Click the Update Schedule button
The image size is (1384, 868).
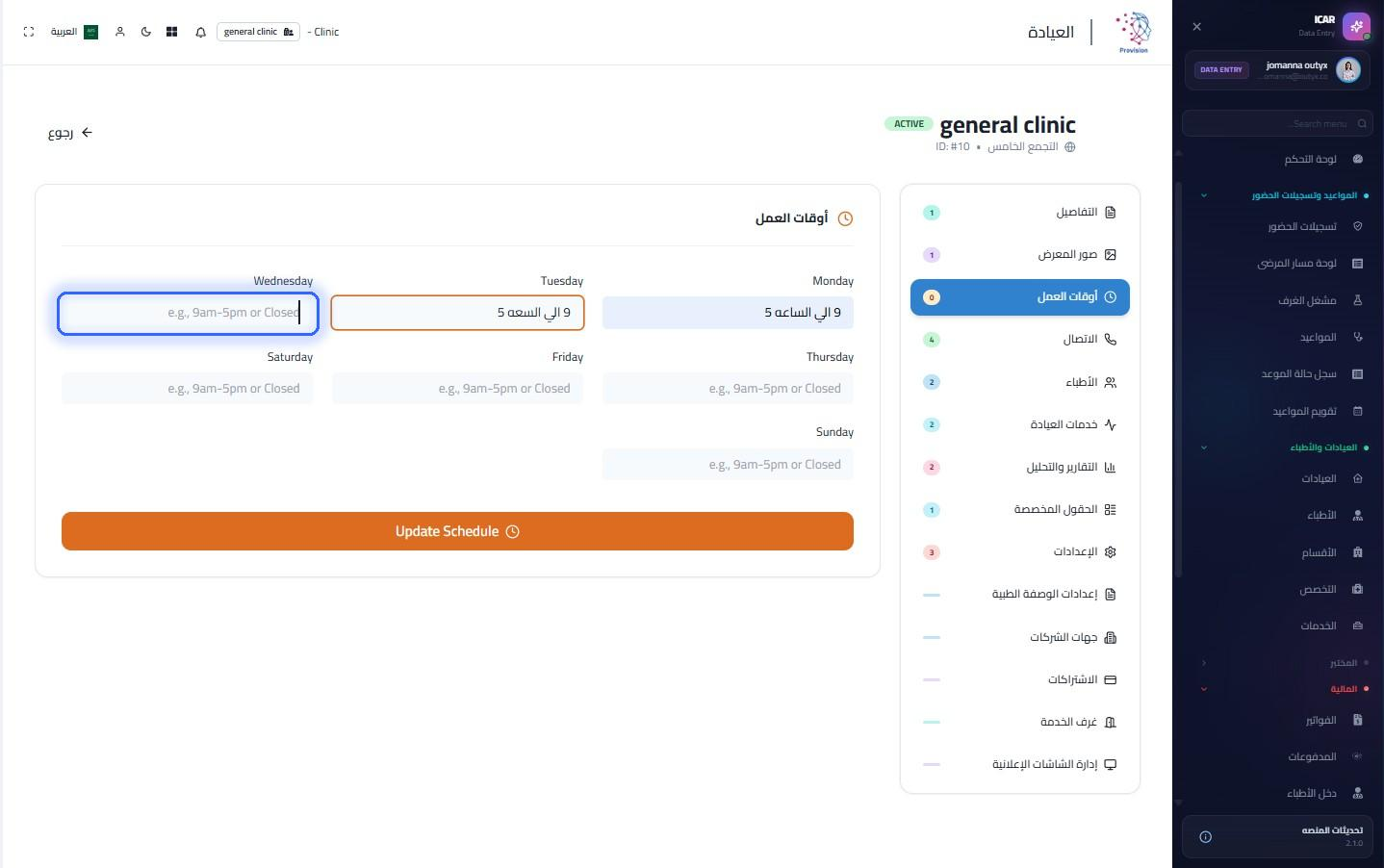(x=457, y=531)
